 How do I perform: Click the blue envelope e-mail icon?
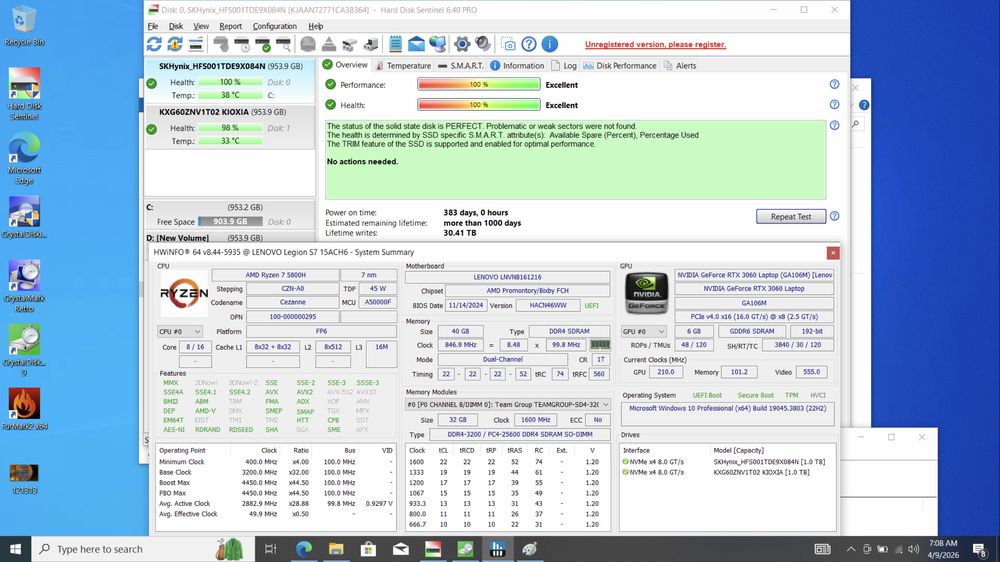(416, 44)
